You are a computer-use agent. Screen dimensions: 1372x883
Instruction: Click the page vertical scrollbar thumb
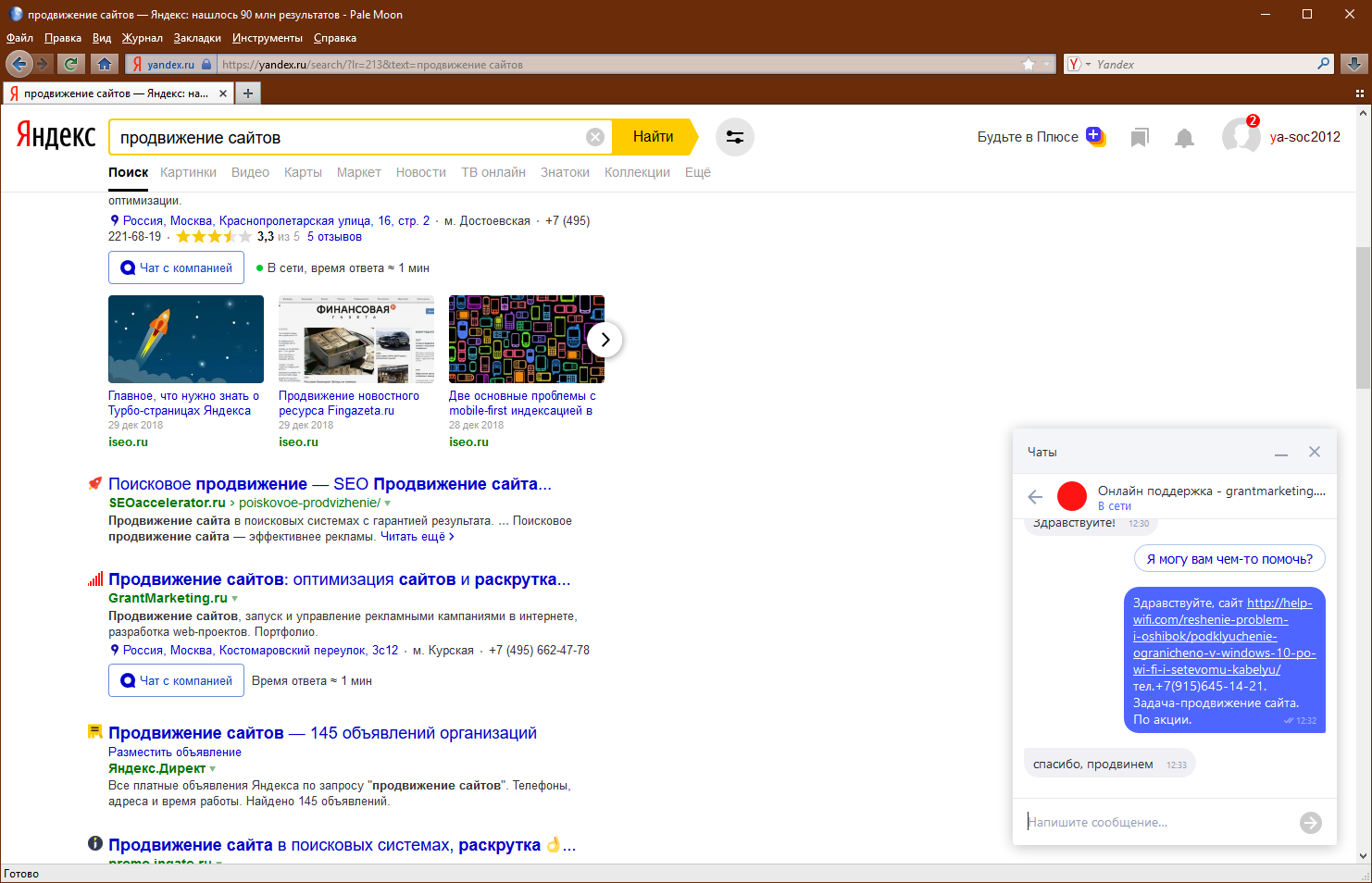[1363, 317]
